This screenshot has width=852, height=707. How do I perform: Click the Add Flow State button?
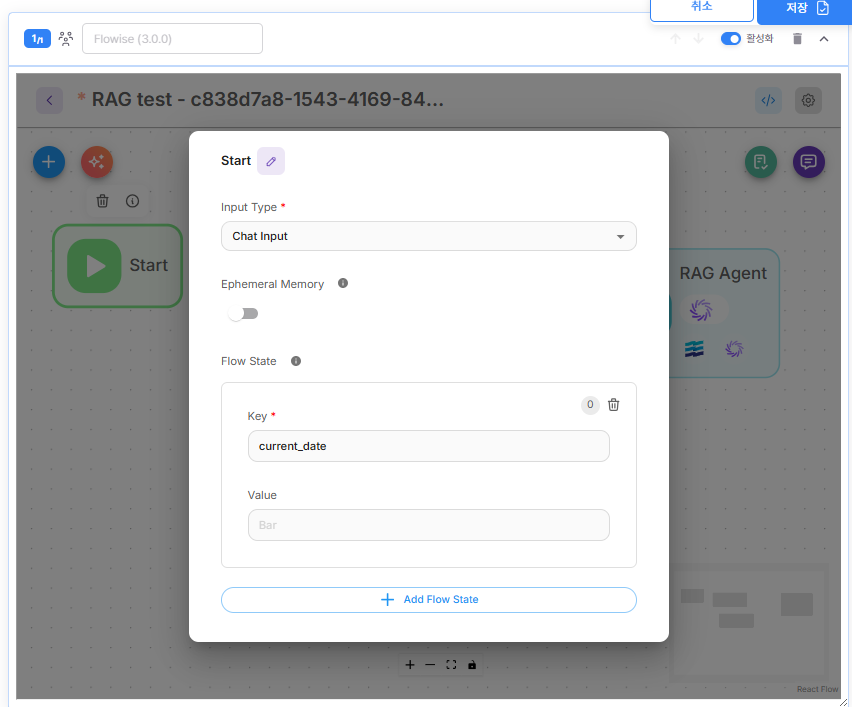pos(428,600)
